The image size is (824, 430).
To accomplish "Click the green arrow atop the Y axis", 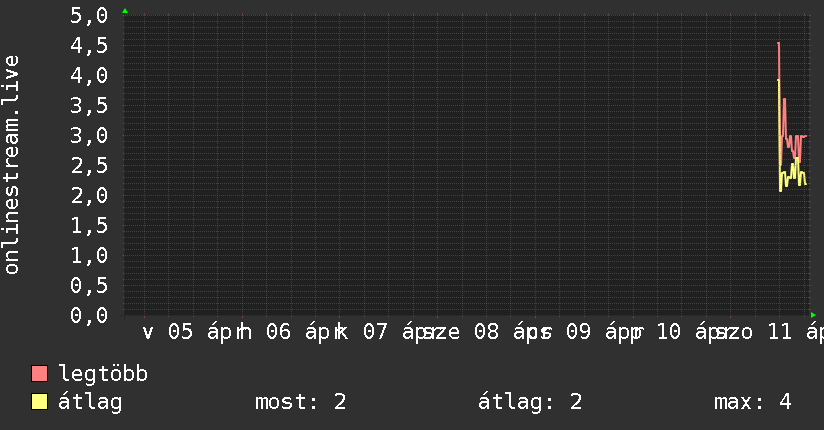I will [125, 11].
